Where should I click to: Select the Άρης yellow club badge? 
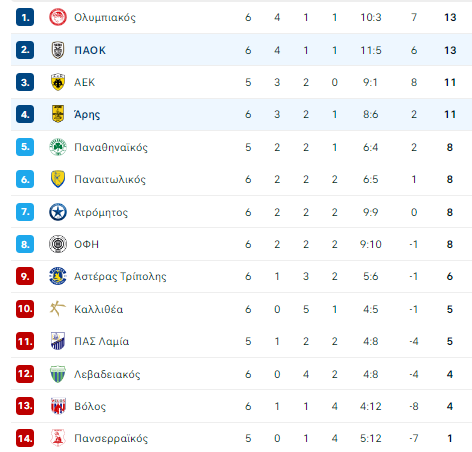(x=58, y=114)
